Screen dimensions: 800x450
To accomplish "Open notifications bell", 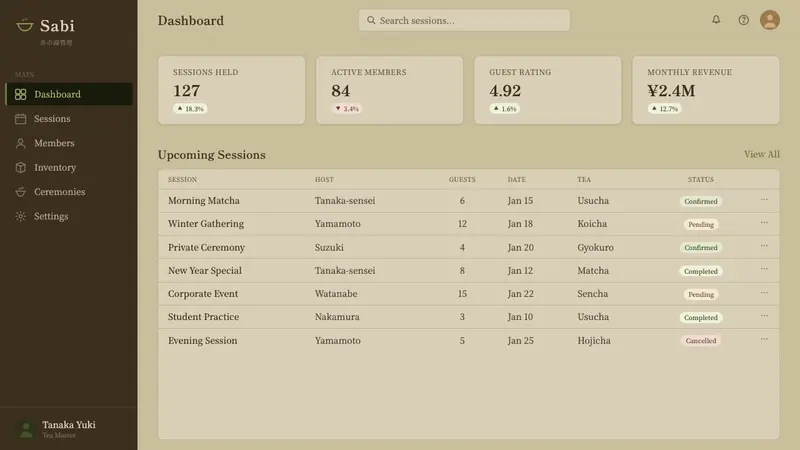I will pyautogui.click(x=716, y=19).
